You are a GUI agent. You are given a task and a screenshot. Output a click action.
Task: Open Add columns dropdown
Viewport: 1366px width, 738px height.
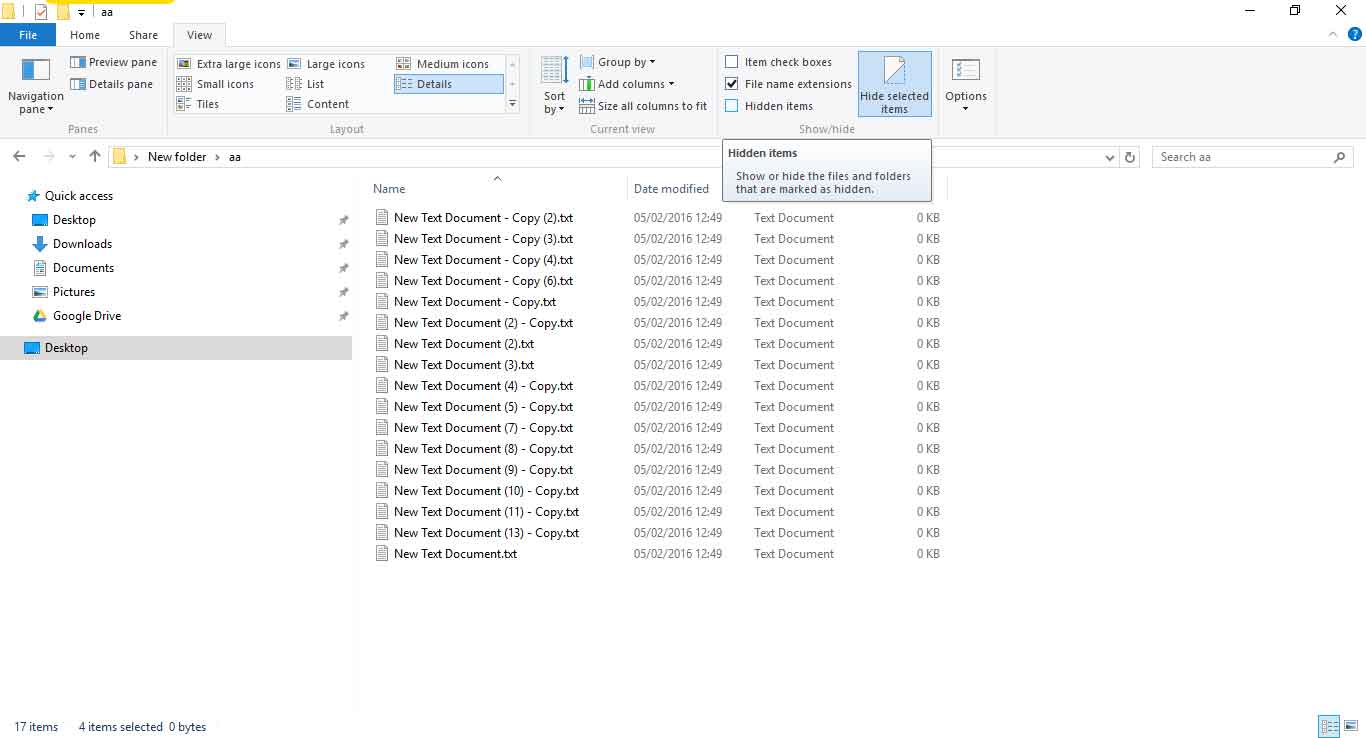(627, 84)
